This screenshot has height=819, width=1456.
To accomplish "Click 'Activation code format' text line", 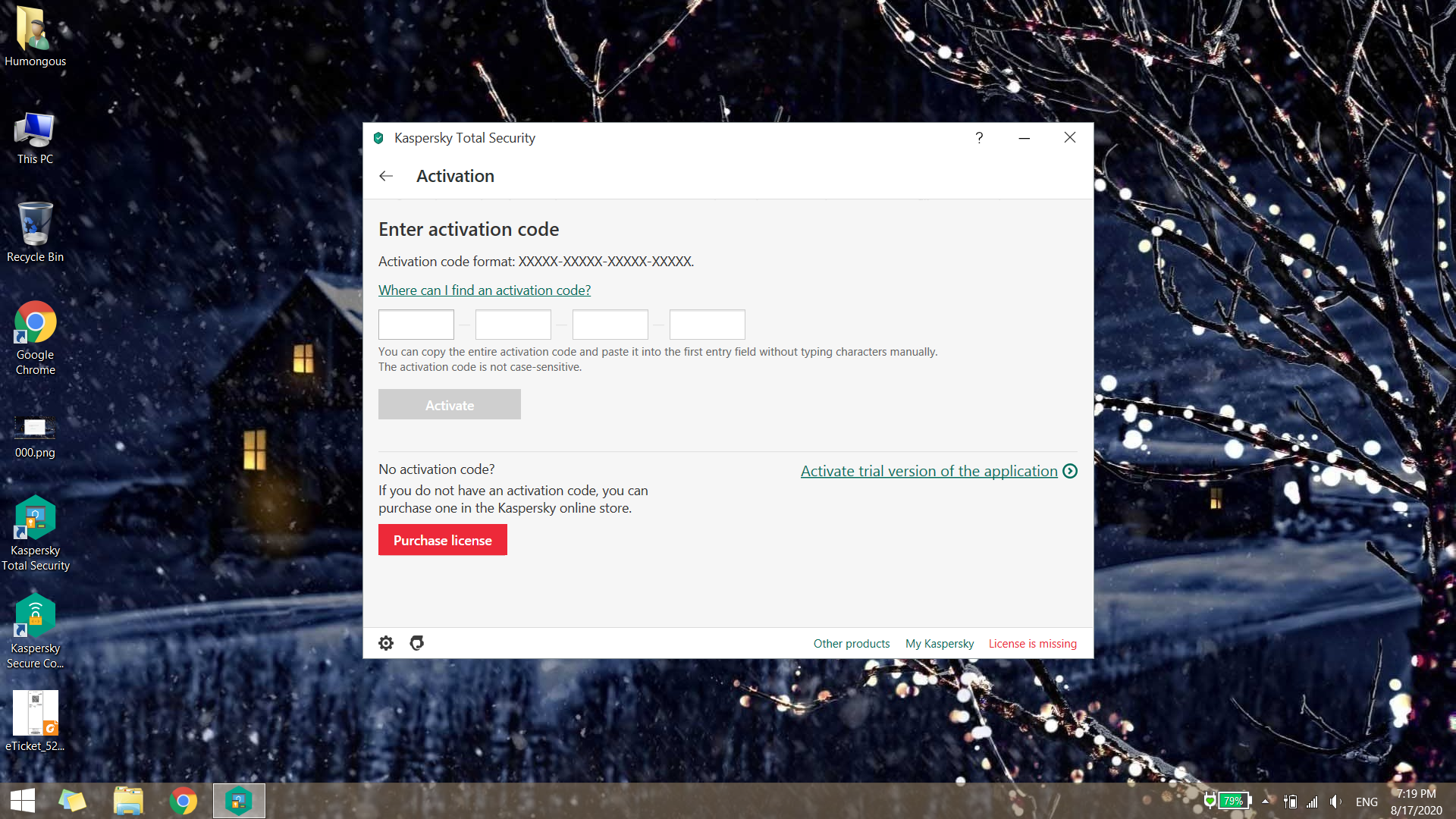I will [536, 262].
